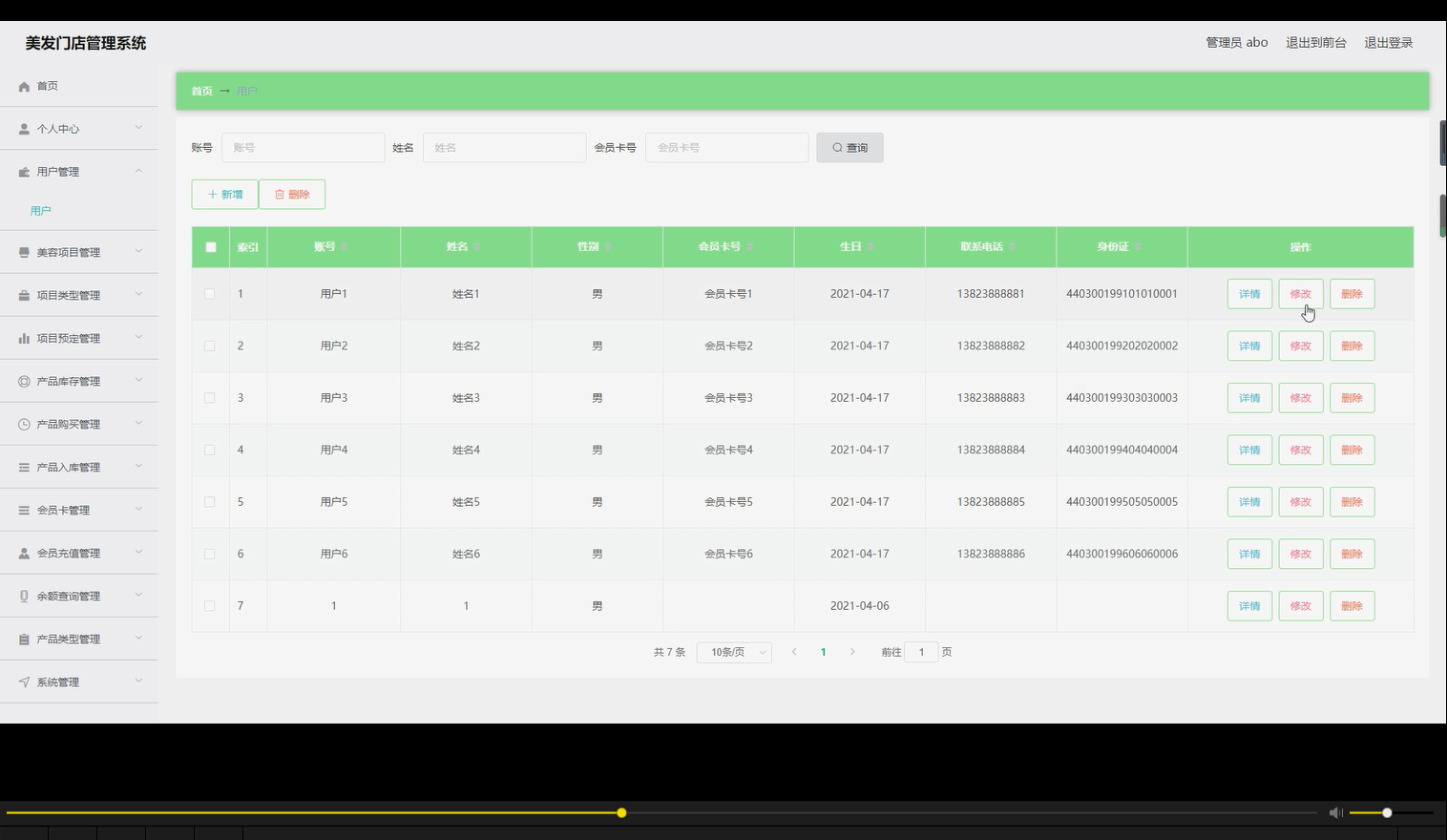Click the home icon beside 首页 in the sidebar
Viewport: 1447px width, 840px height.
pyautogui.click(x=24, y=86)
